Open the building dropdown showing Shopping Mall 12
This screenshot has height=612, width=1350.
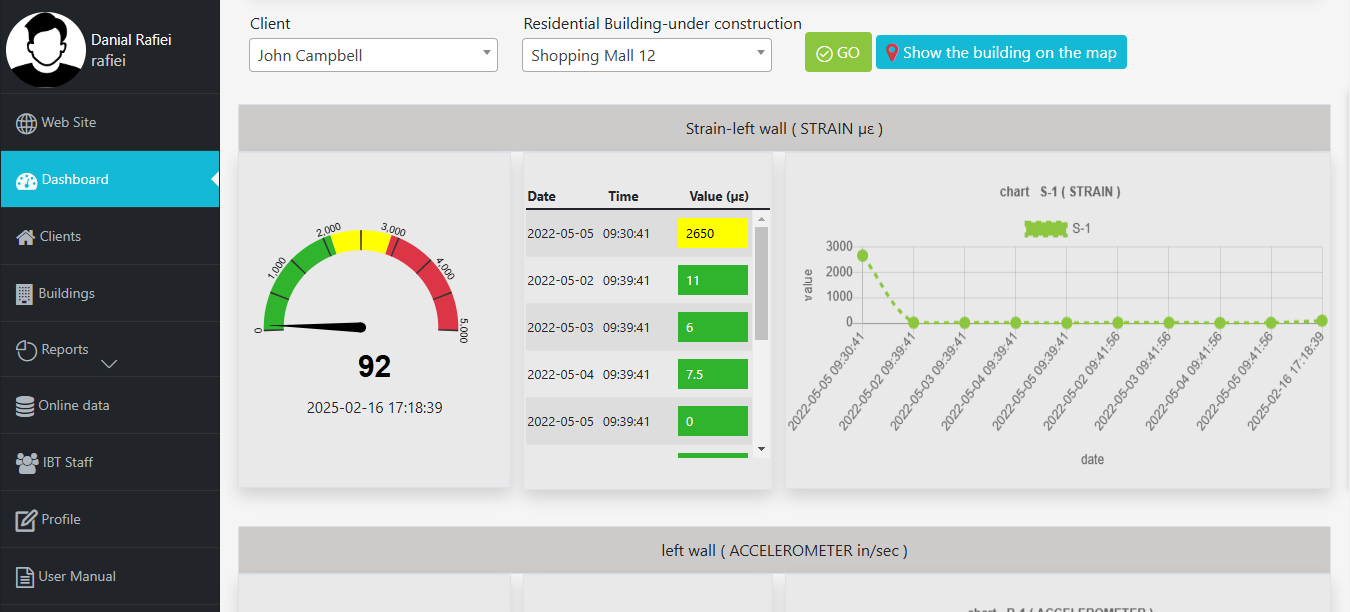(x=646, y=55)
